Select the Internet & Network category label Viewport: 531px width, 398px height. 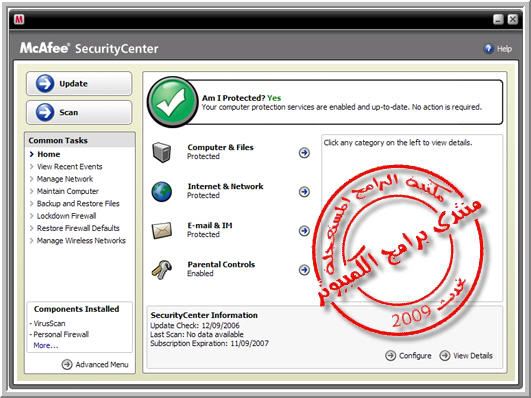point(226,186)
